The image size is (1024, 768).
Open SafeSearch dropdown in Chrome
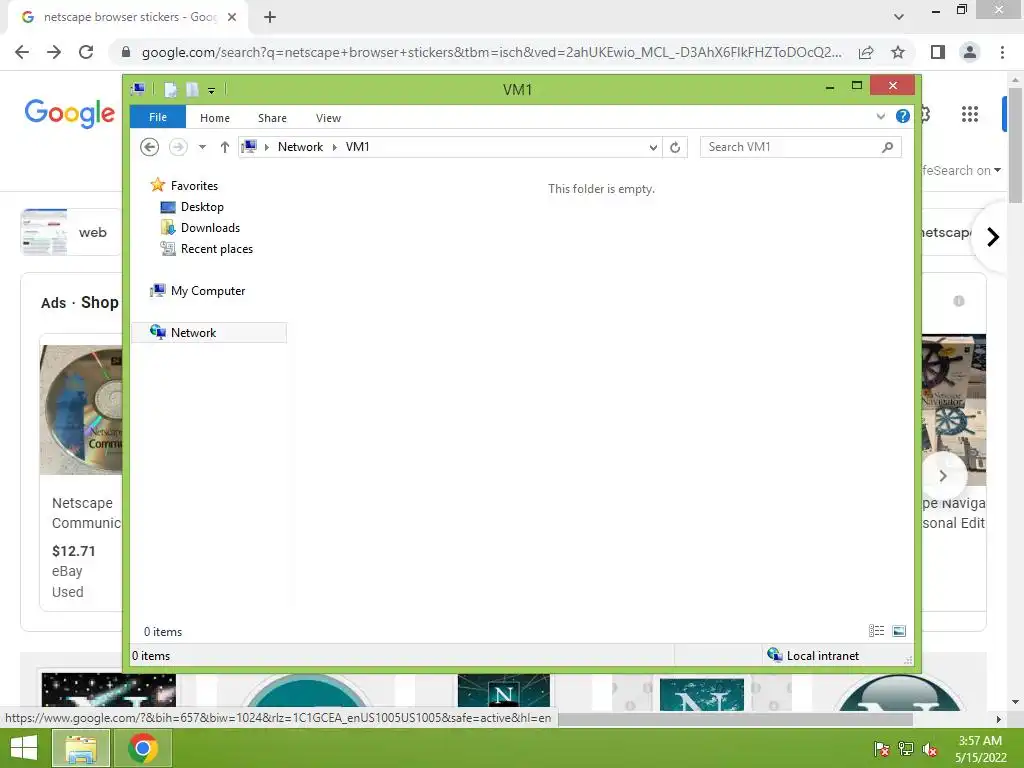[961, 170]
